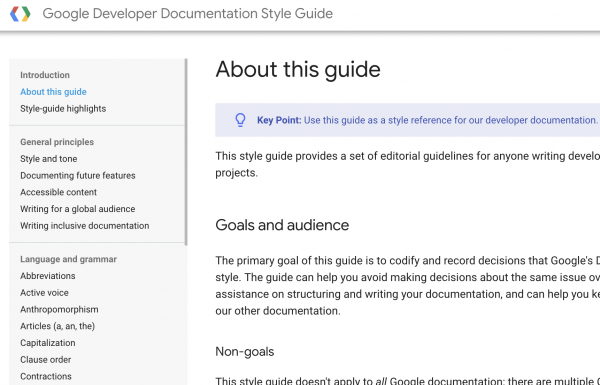Click the Google Developers logo icon
Screen dimensions: 600x385
(20, 14)
